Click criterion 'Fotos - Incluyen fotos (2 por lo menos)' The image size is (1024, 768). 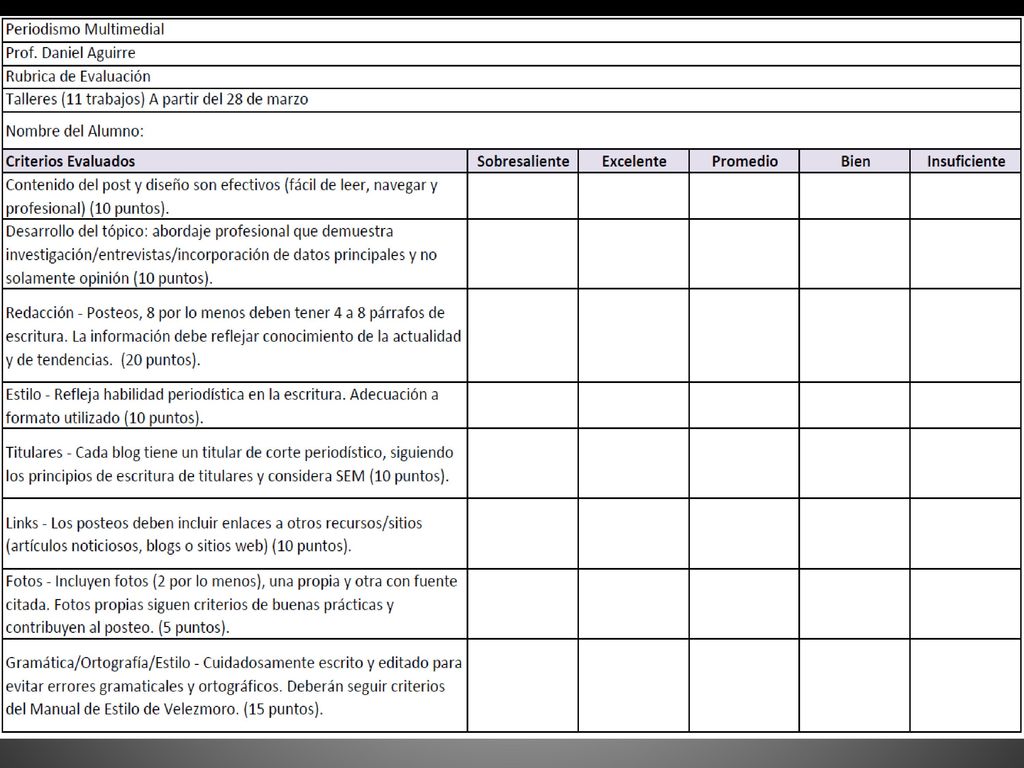235,604
